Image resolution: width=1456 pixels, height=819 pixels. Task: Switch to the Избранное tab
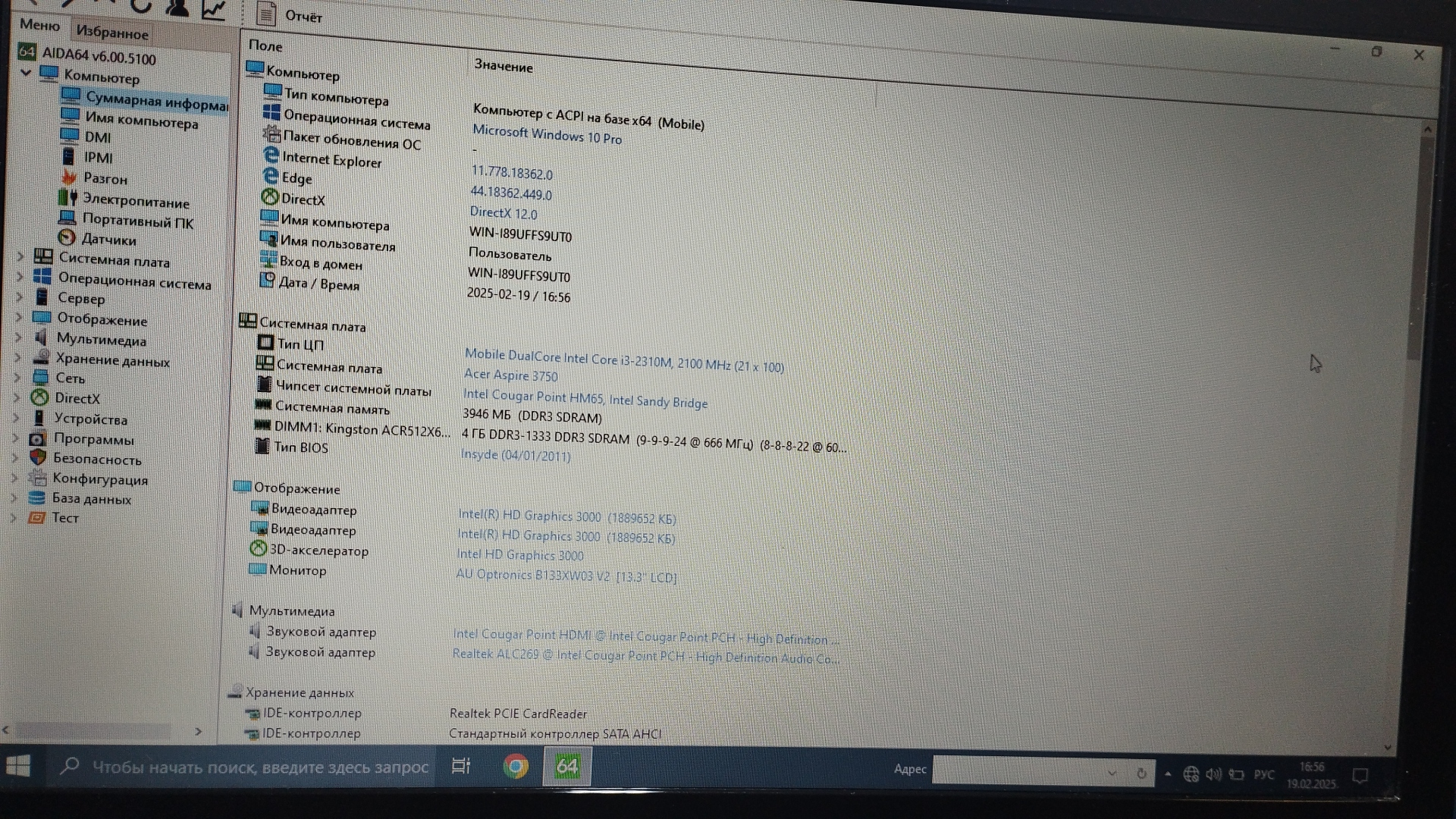112,32
